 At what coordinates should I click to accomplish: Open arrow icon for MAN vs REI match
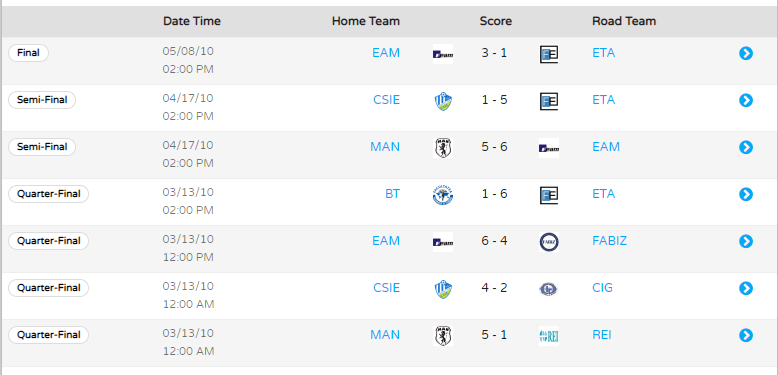click(746, 335)
